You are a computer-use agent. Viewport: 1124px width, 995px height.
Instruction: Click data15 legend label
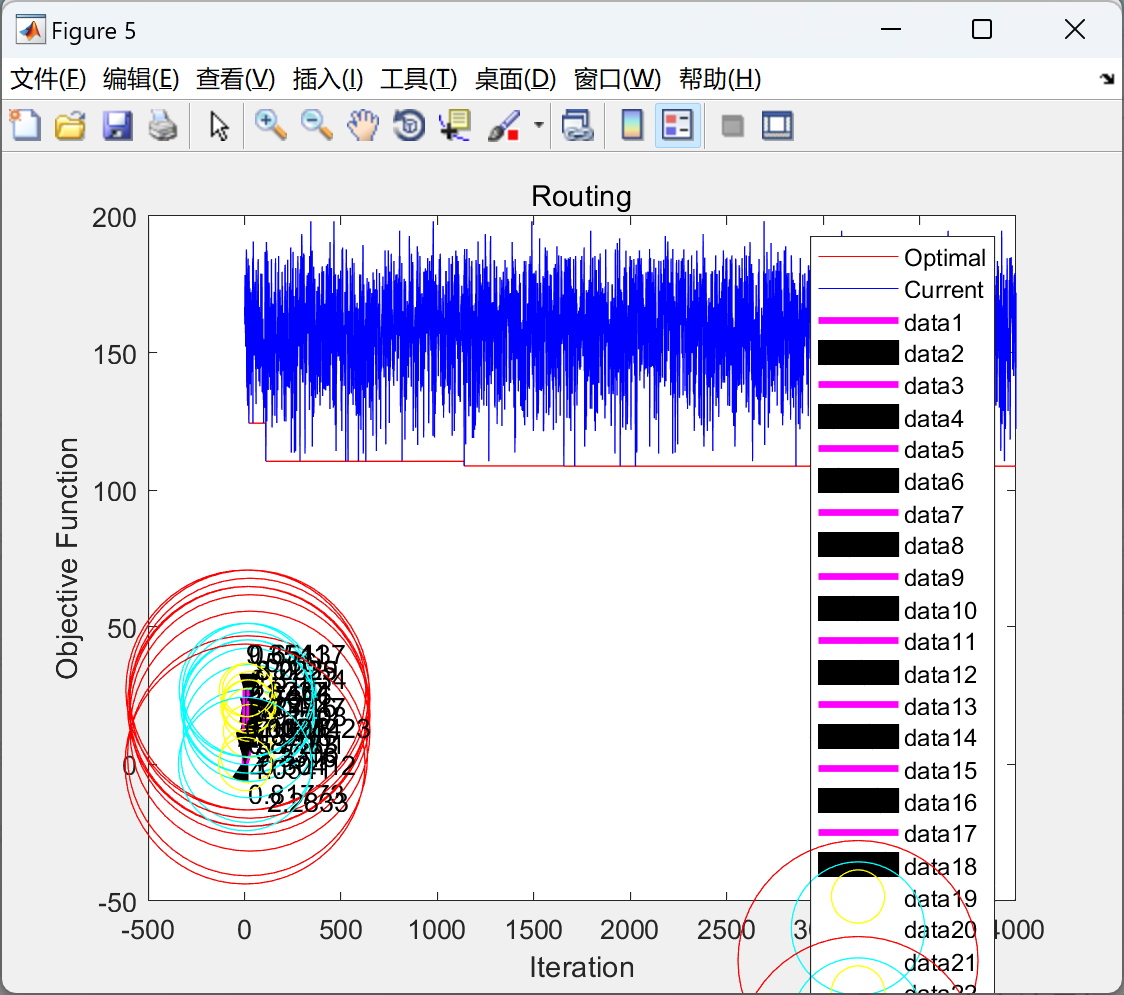940,771
